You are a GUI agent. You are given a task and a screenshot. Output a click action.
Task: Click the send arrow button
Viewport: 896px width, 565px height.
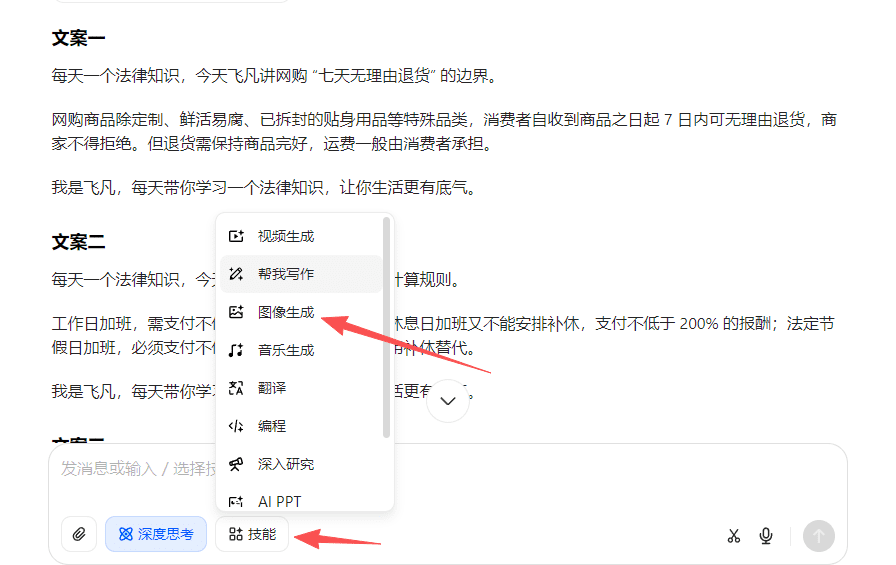pyautogui.click(x=818, y=536)
